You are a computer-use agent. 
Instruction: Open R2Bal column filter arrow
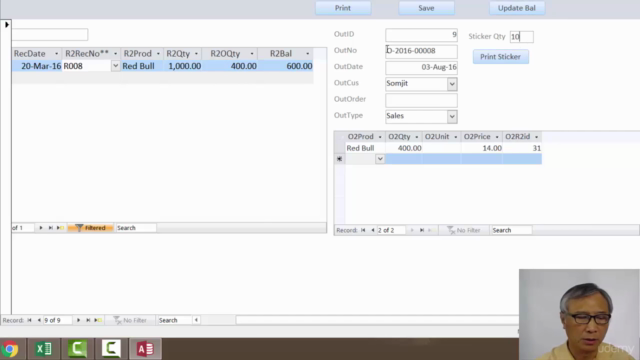[x=307, y=54]
